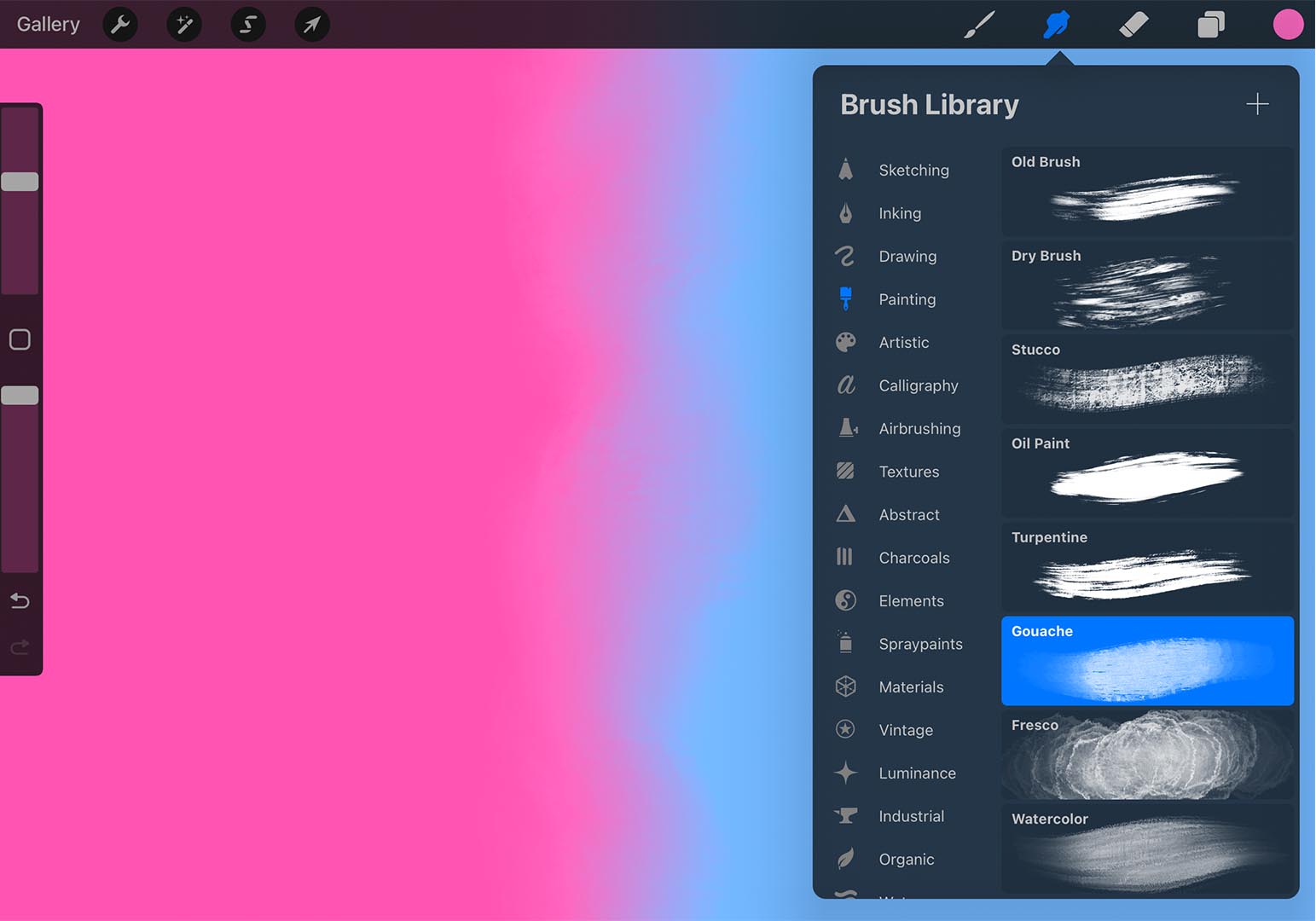Open the Layers panel
Screen dimensions: 1316x921
1210,24
